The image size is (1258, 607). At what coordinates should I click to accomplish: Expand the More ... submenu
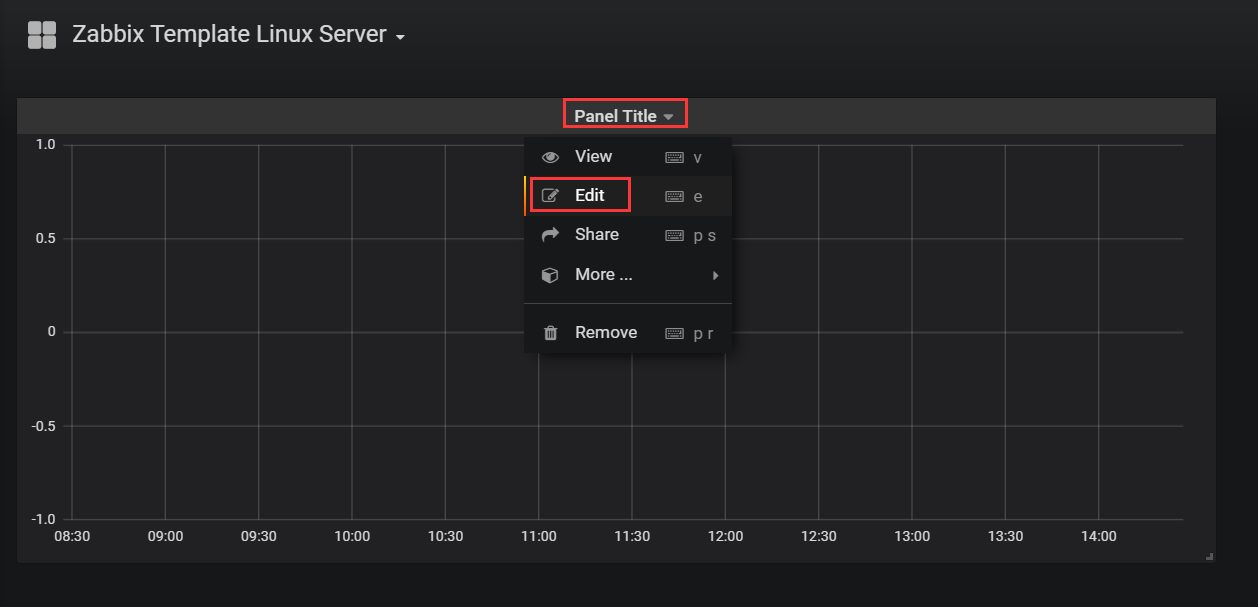[628, 274]
